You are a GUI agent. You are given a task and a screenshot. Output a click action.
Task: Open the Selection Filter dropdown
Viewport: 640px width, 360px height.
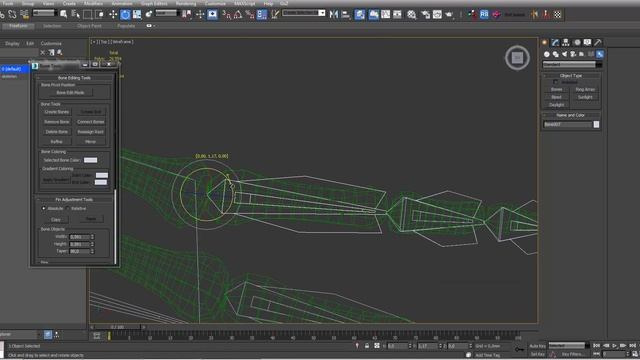pos(44,13)
